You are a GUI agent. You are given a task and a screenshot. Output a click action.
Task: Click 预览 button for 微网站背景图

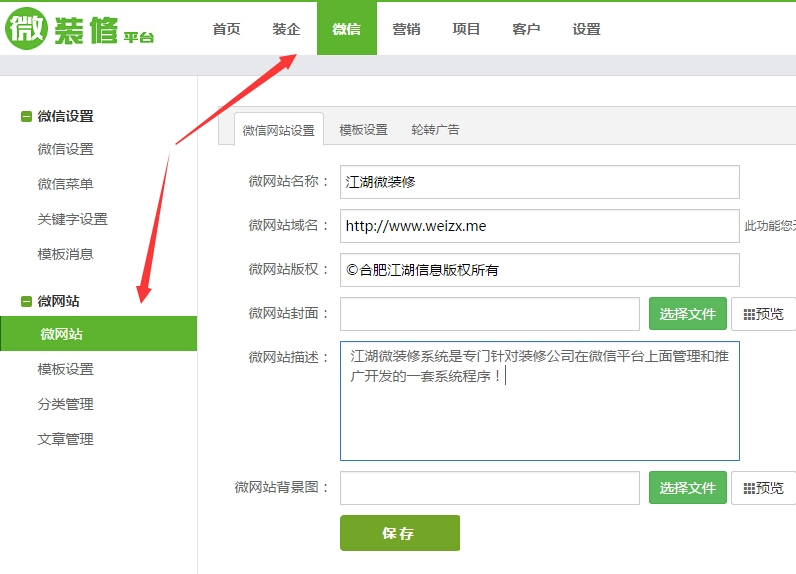click(x=764, y=488)
